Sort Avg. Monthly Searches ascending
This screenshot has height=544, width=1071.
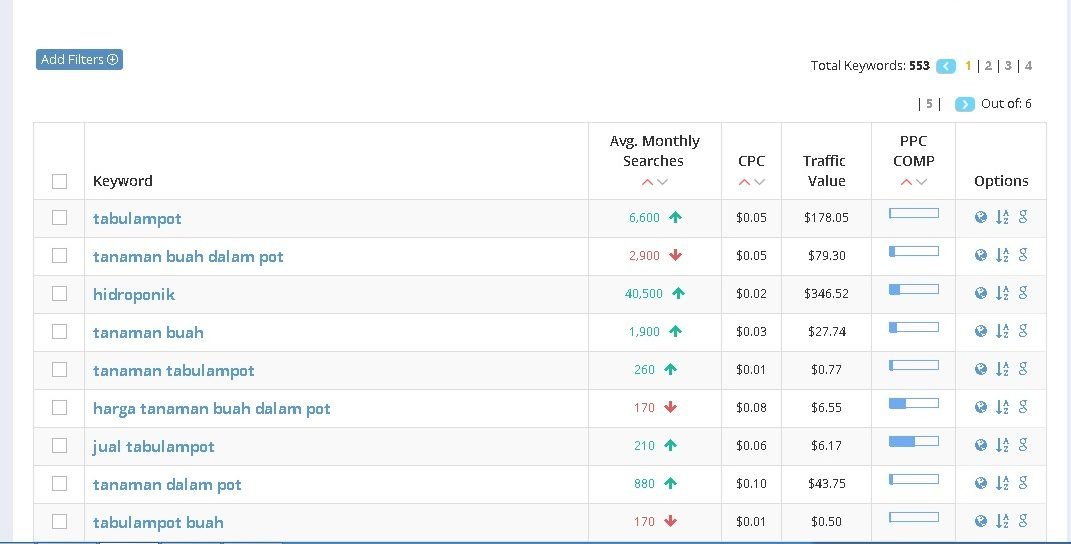pos(647,182)
